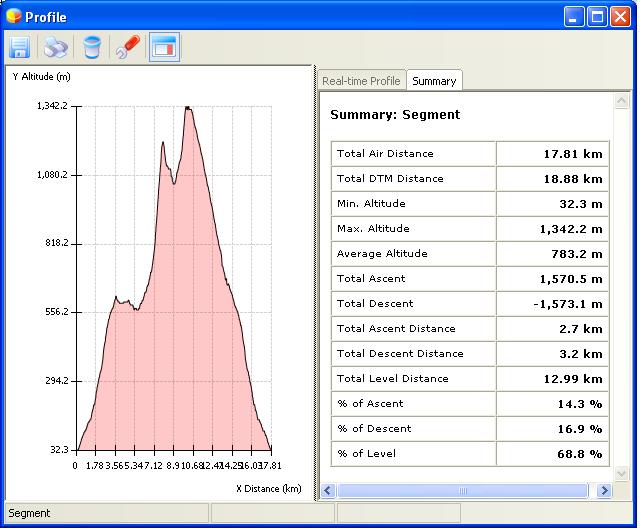640x528 pixels.
Task: Click the '% of Level' label
Action: (366, 453)
